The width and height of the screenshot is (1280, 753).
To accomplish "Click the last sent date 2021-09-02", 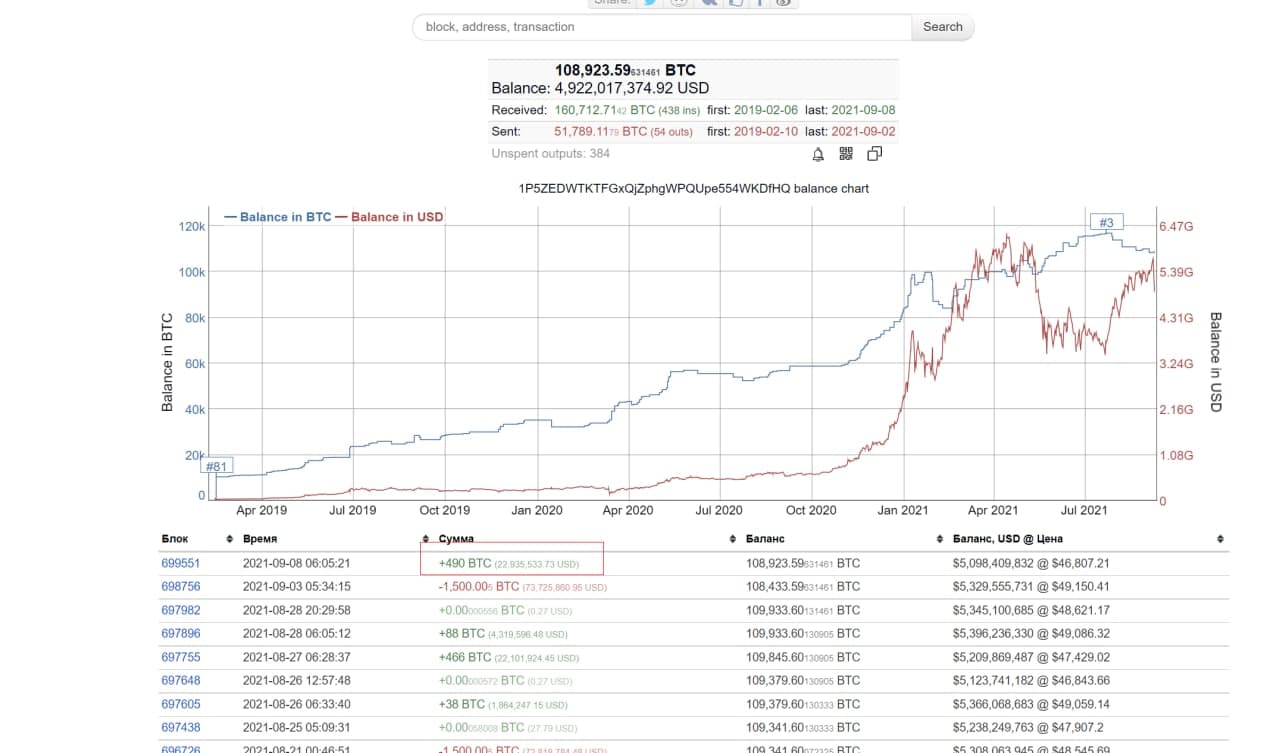I will tap(863, 131).
